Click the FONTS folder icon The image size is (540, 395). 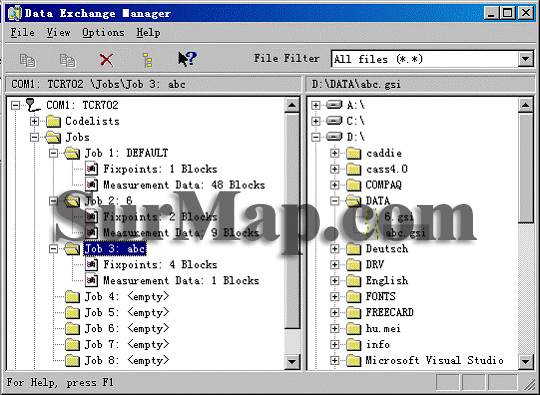pyautogui.click(x=353, y=297)
